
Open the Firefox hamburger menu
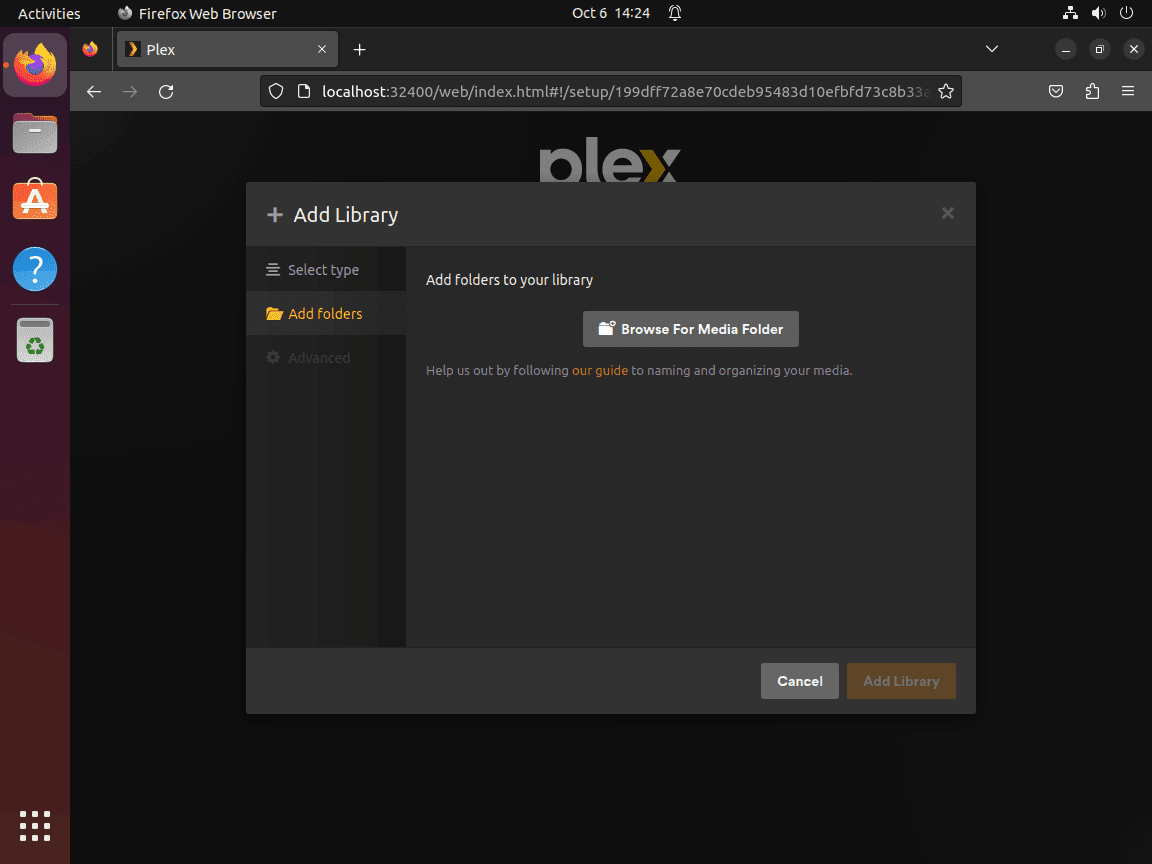click(x=1128, y=90)
